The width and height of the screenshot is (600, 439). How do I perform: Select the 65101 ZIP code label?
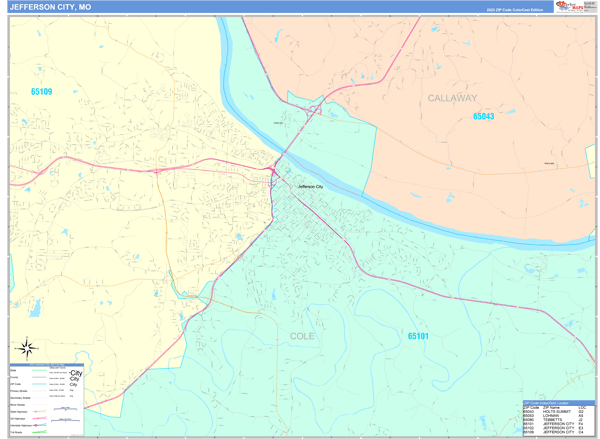click(x=418, y=336)
